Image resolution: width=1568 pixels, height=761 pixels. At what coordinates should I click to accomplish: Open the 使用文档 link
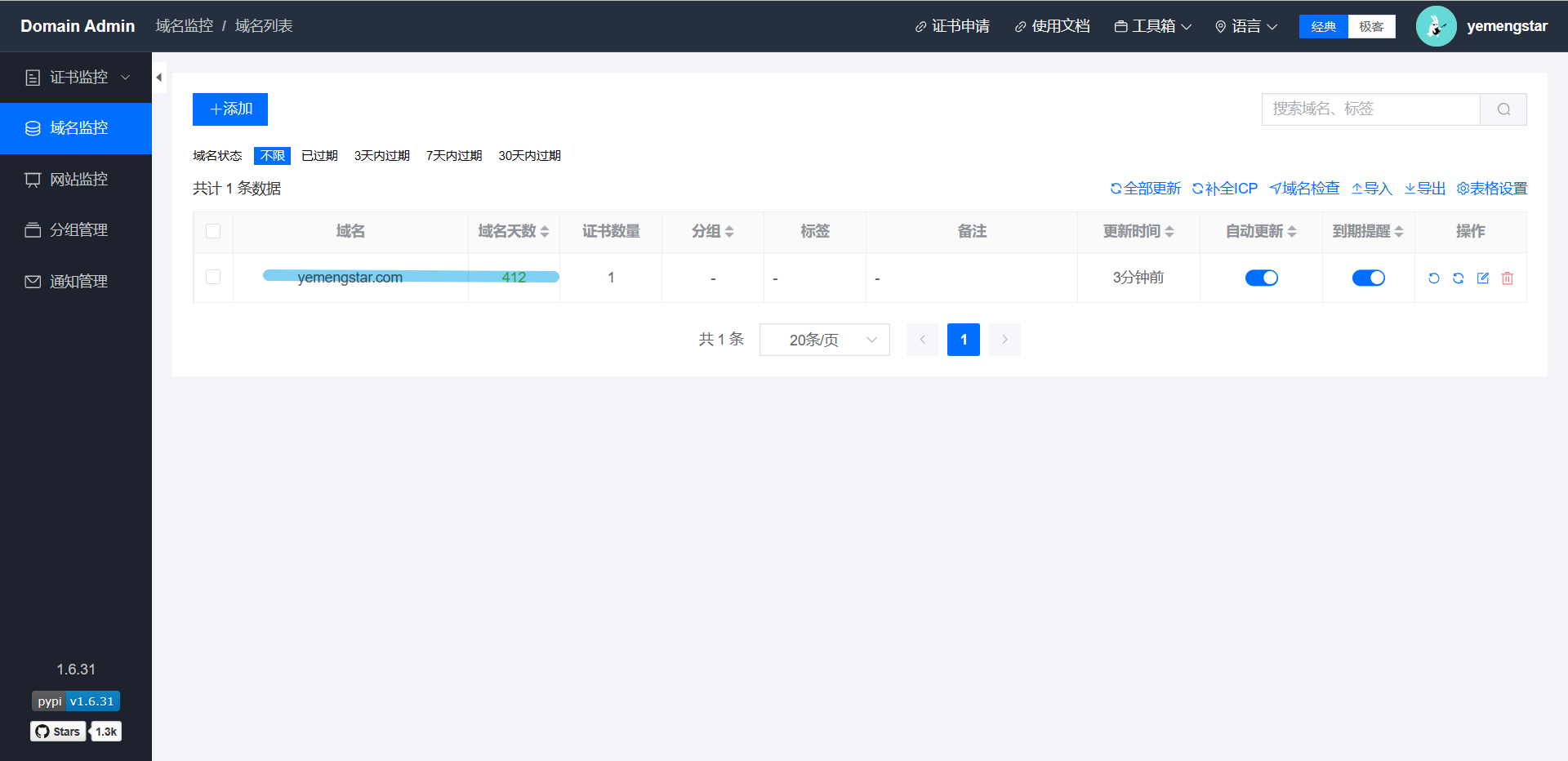tap(1052, 27)
